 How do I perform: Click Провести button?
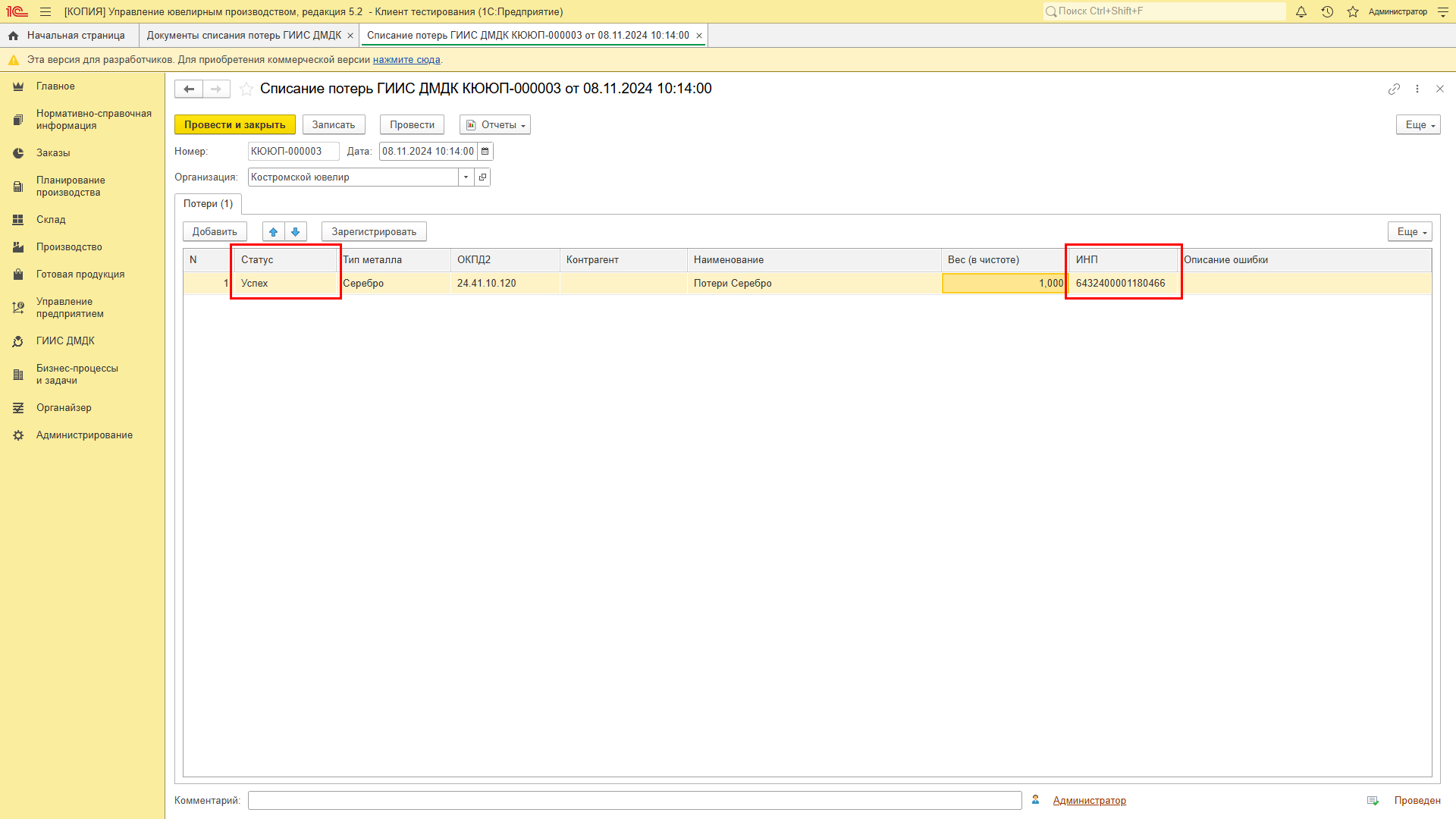coord(412,125)
